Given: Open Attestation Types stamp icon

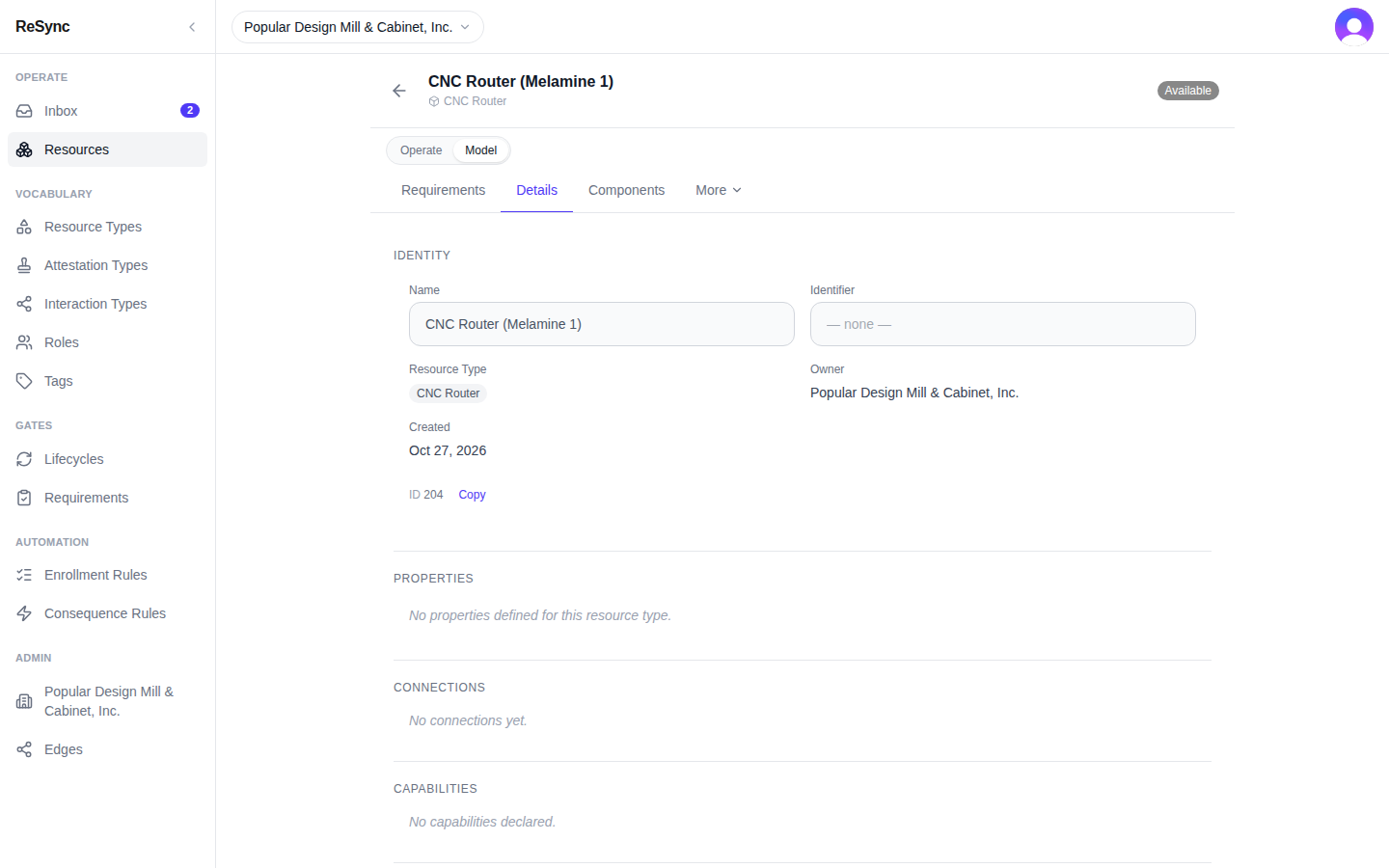Looking at the screenshot, I should [24, 265].
